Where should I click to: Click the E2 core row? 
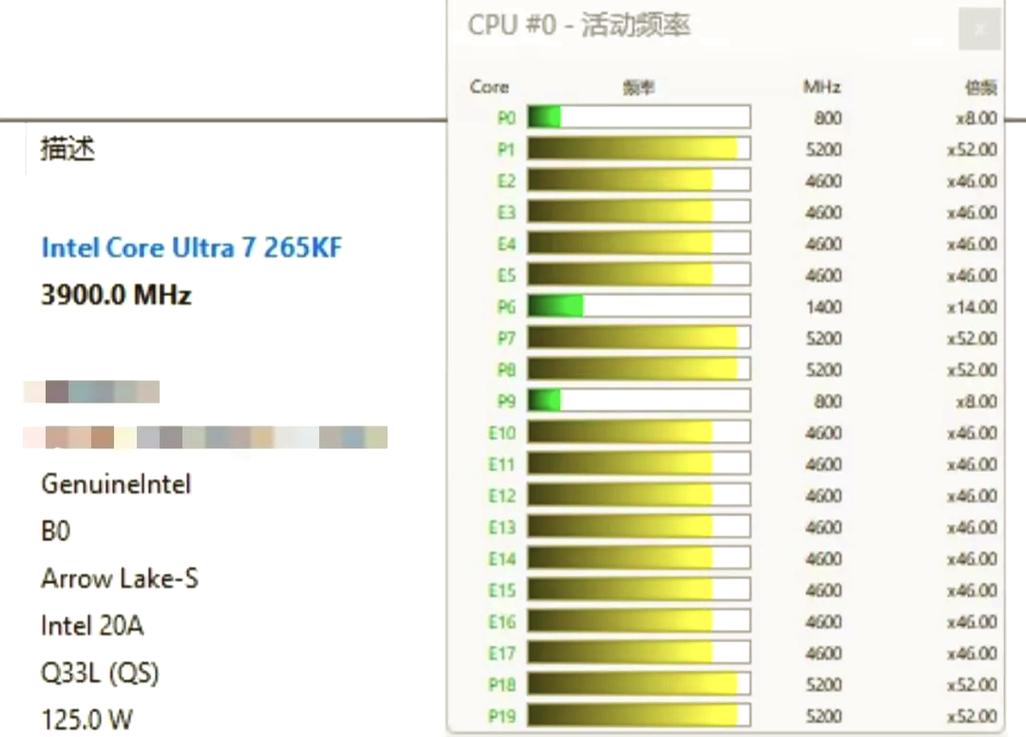coord(637,180)
